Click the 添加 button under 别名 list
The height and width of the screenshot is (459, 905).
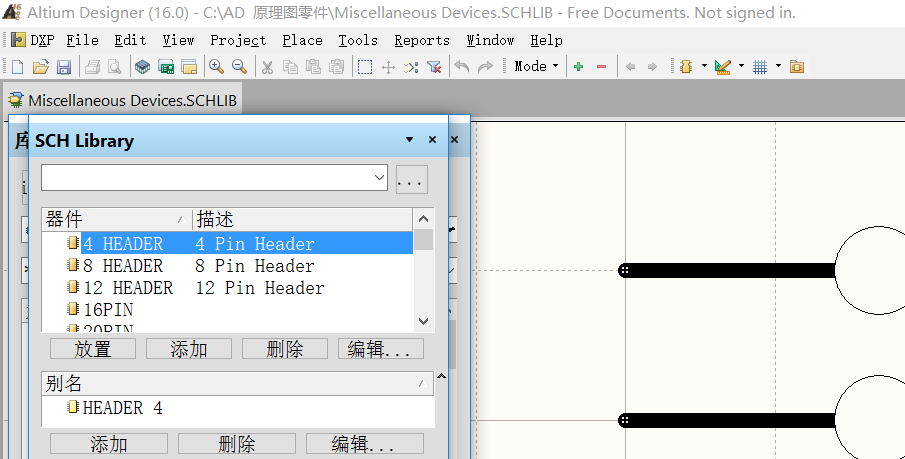109,444
